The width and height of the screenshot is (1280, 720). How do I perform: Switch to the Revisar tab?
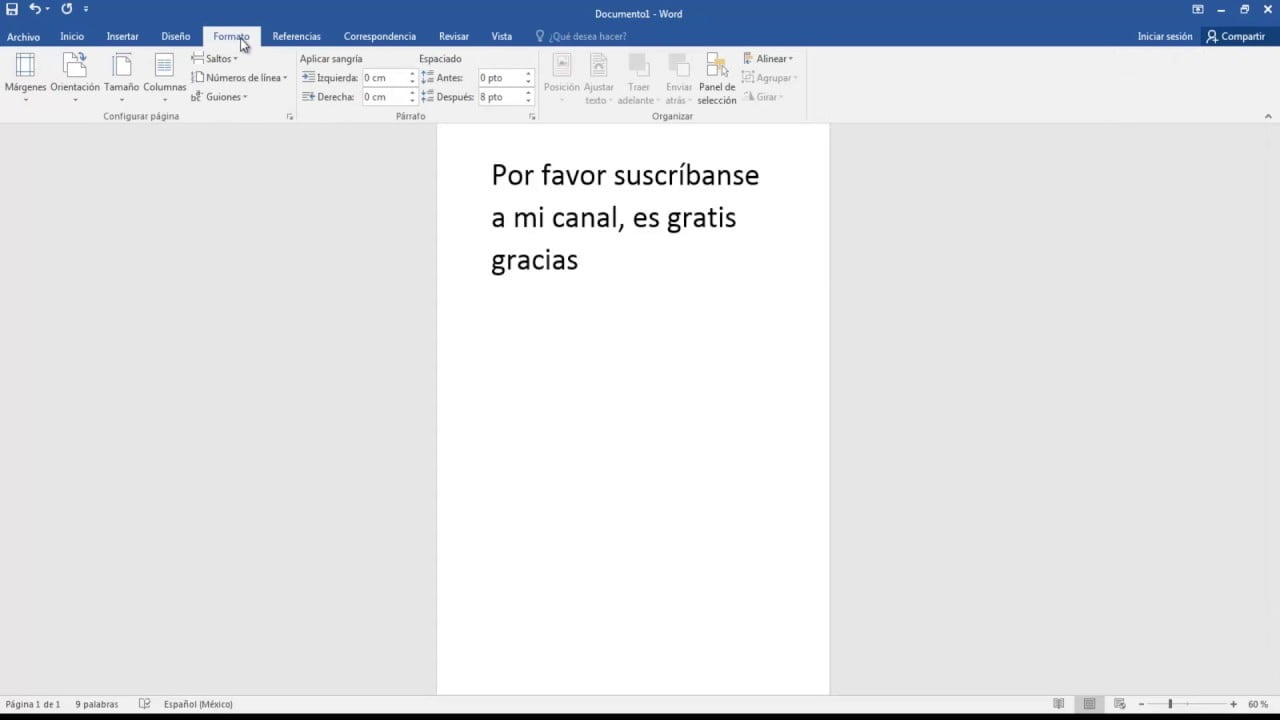453,36
